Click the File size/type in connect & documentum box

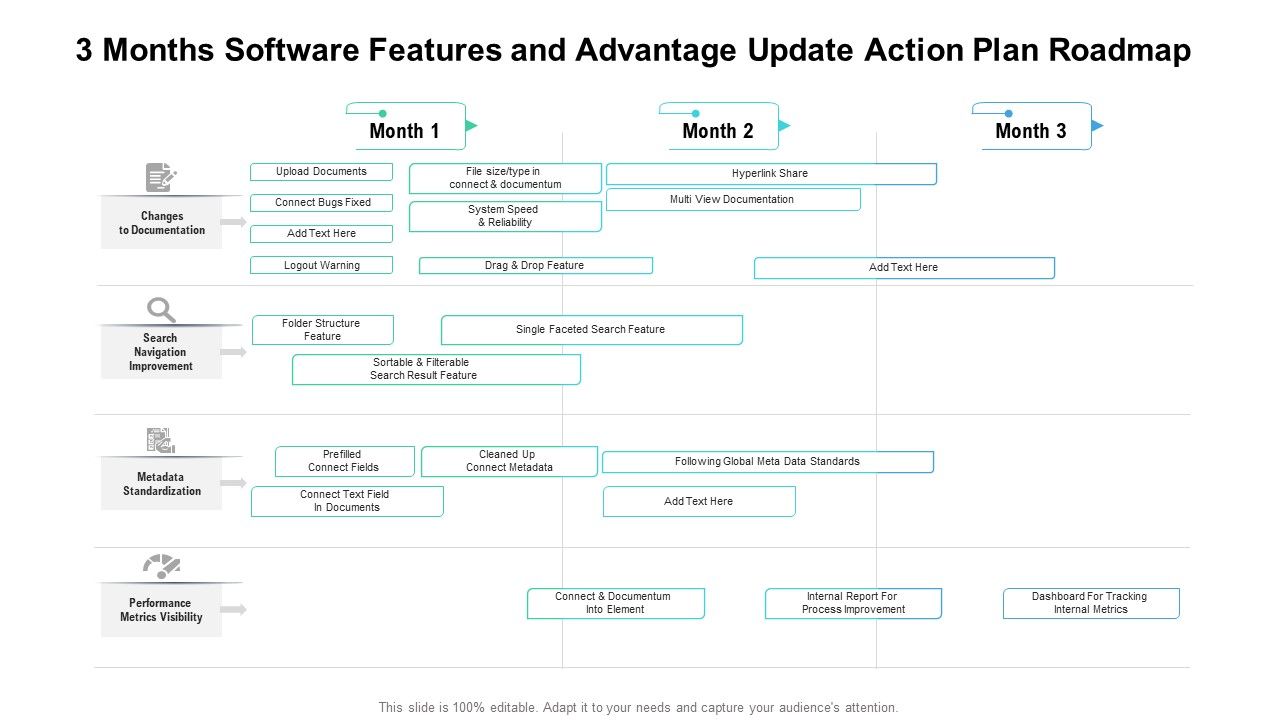(505, 178)
